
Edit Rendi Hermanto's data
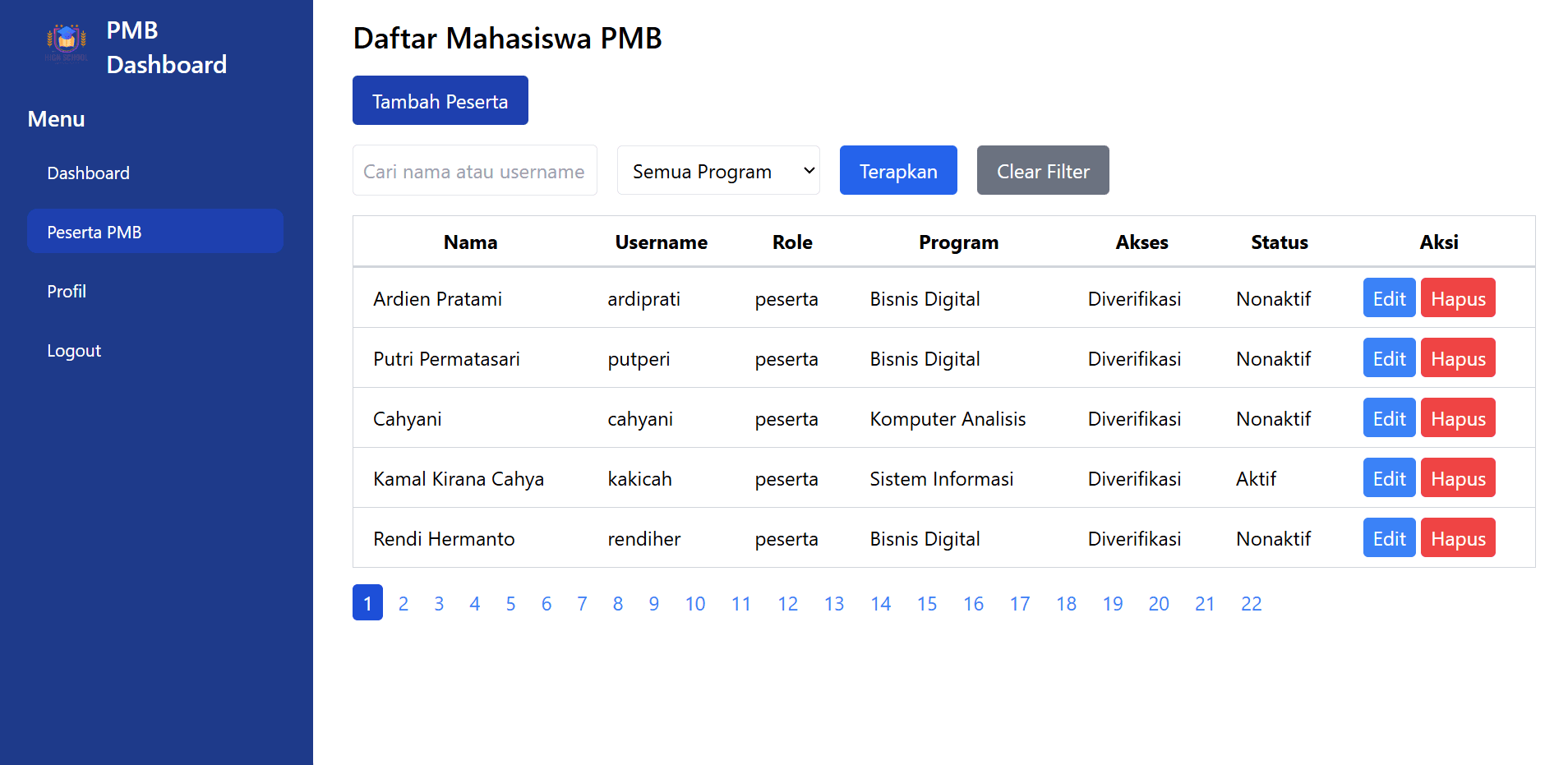[x=1388, y=537]
